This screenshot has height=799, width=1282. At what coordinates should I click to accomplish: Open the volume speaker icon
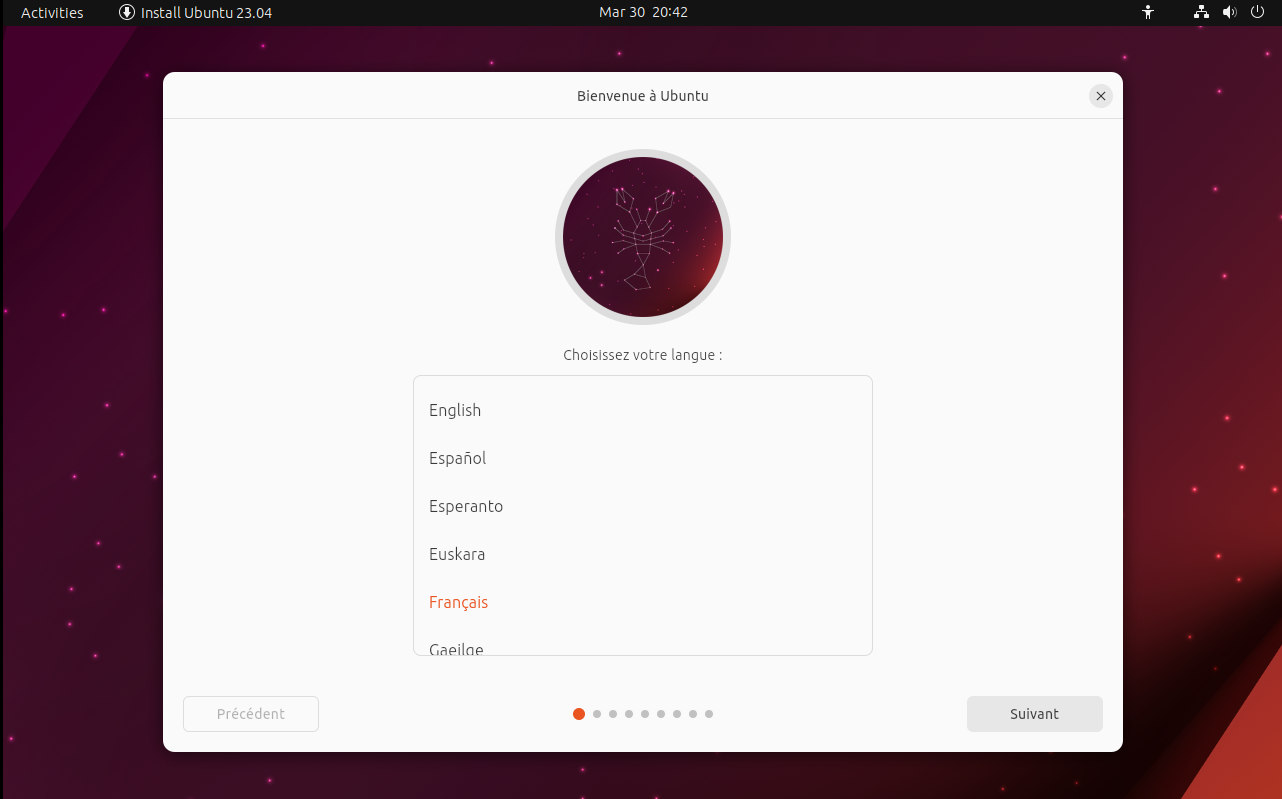(x=1229, y=12)
